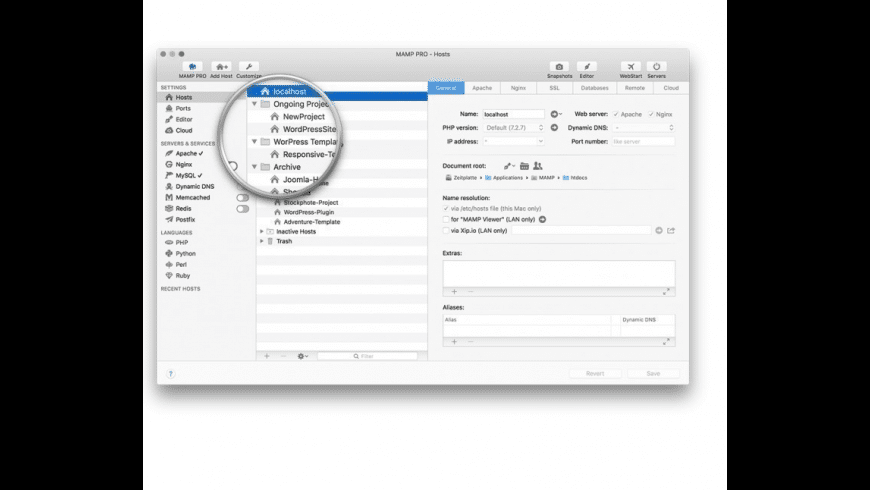Open PHP under Languages
This screenshot has width=870, height=490.
pos(181,243)
